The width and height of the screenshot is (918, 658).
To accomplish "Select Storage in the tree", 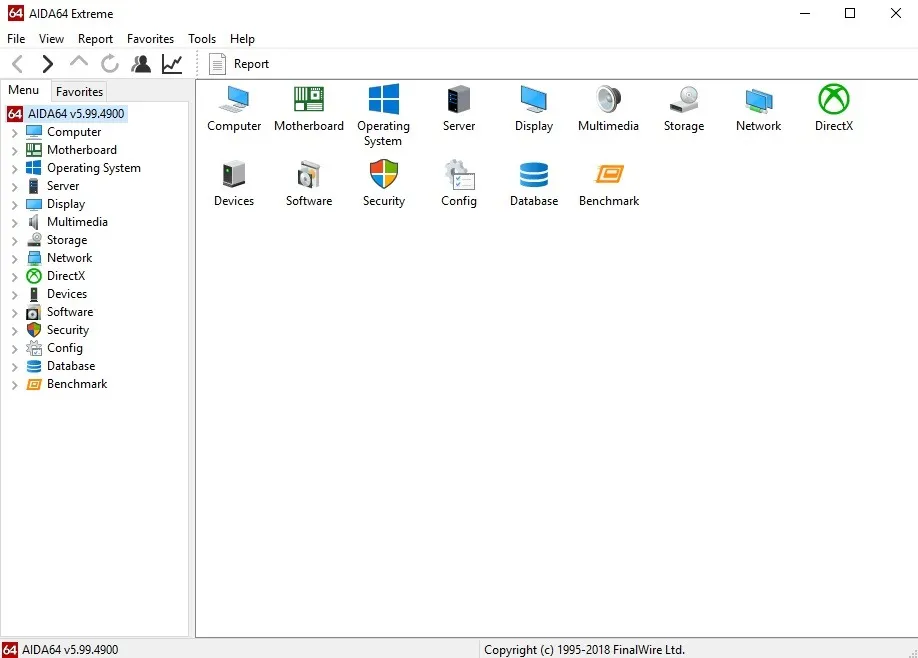I will (x=67, y=240).
